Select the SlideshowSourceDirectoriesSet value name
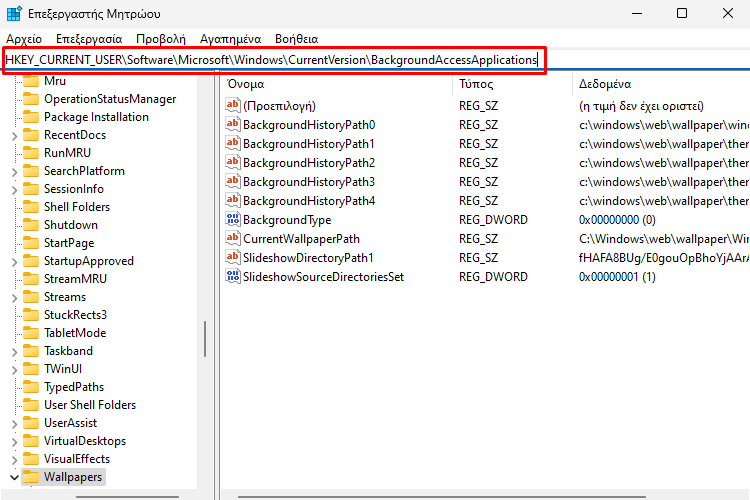The width and height of the screenshot is (750, 500). click(x=323, y=277)
